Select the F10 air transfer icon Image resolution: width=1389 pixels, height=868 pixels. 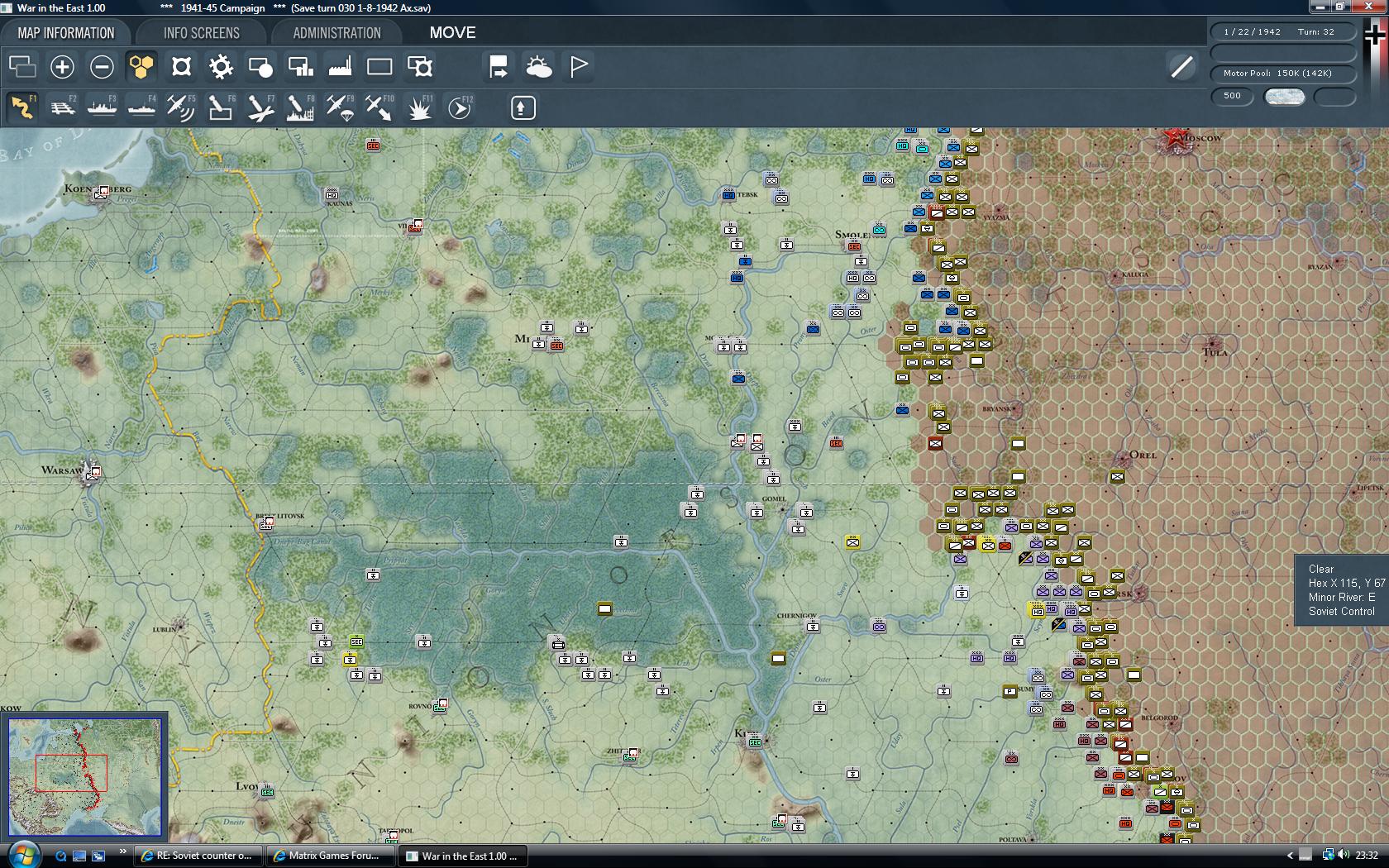(379, 107)
